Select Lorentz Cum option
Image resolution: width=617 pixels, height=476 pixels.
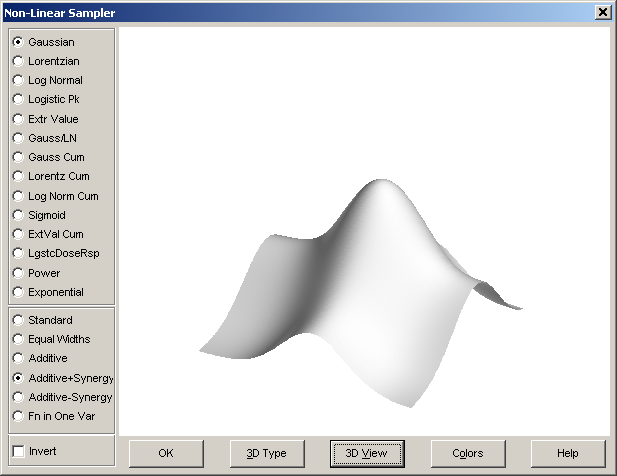pyautogui.click(x=51, y=176)
